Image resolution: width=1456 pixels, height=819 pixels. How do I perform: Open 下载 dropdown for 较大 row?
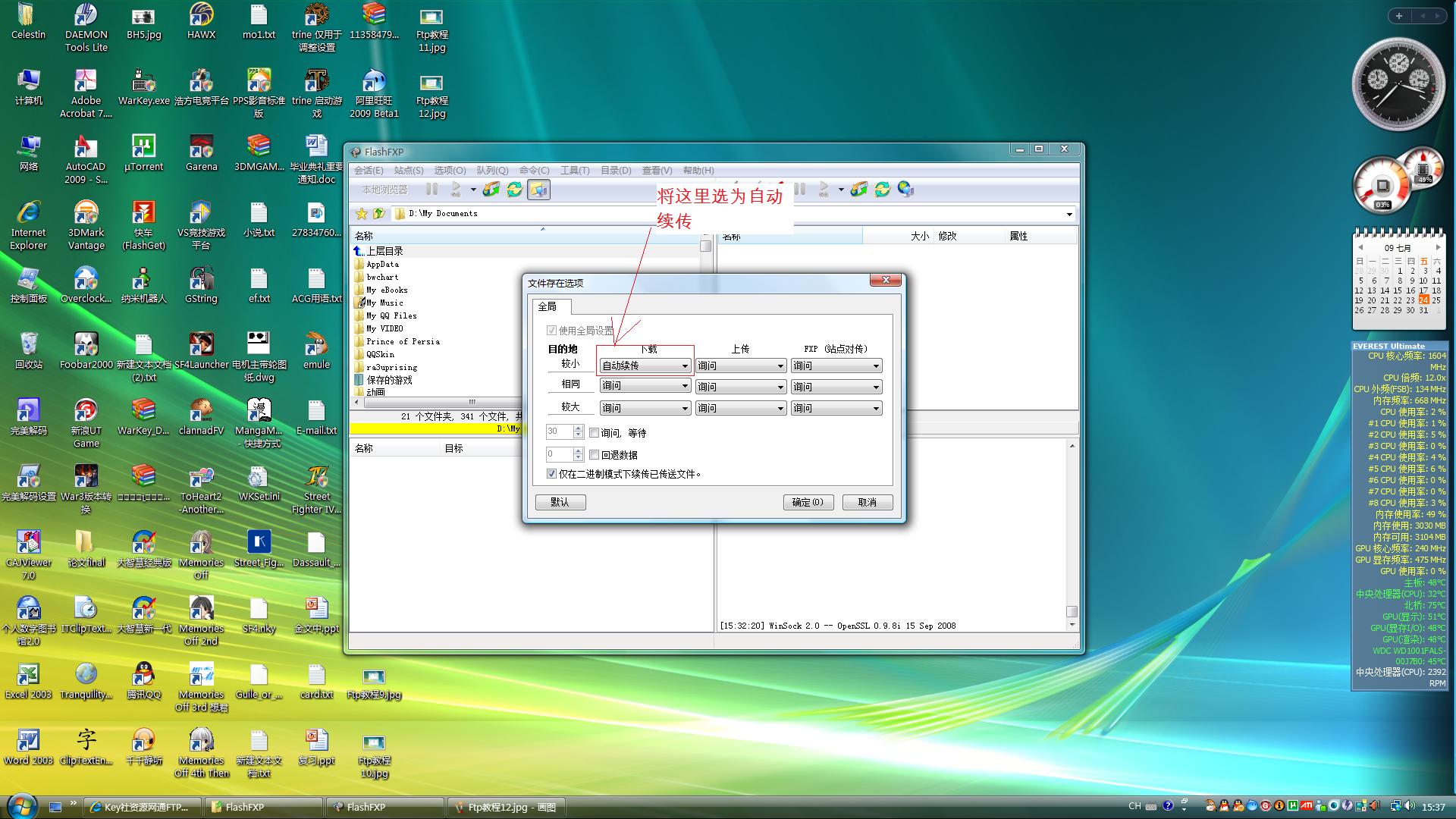(645, 408)
